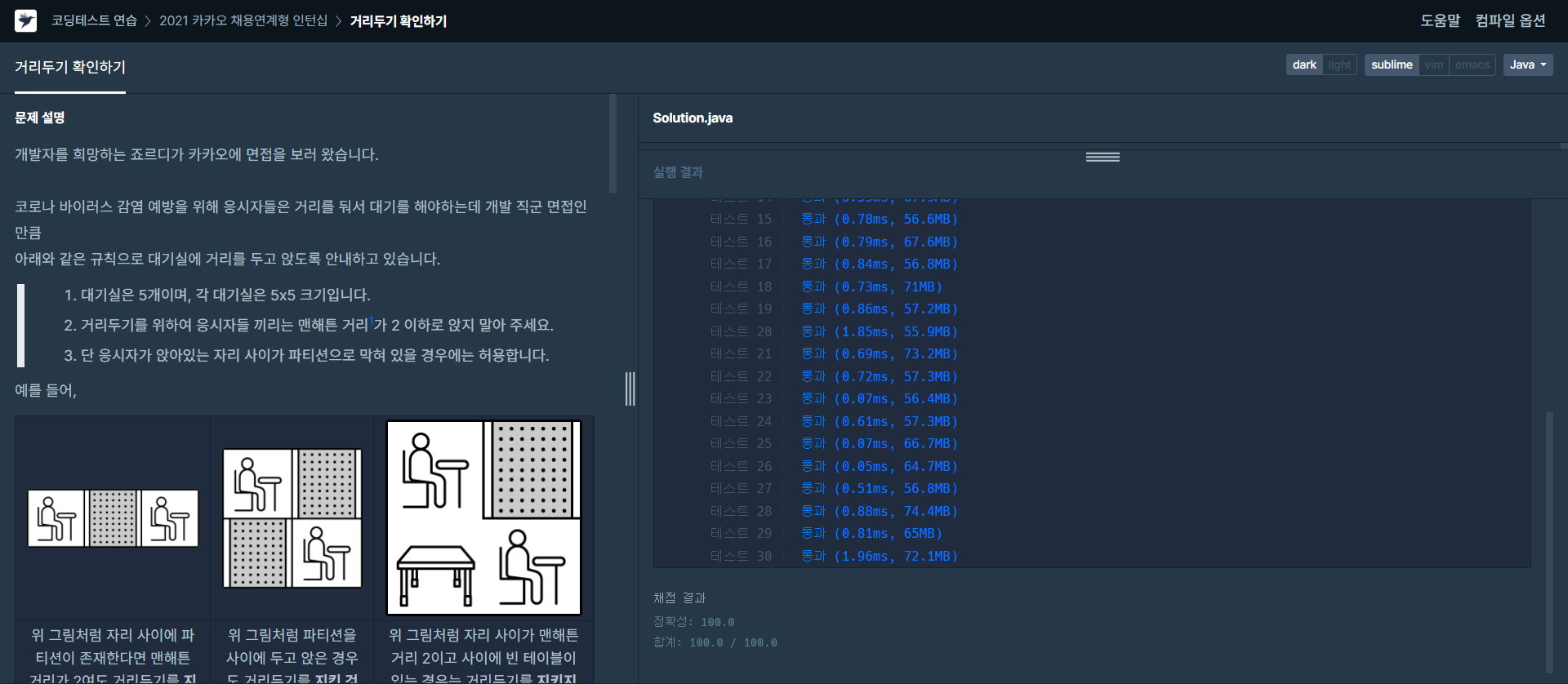Select the 거리두기 확인하기 tab
The image size is (1568, 684).
point(70,67)
